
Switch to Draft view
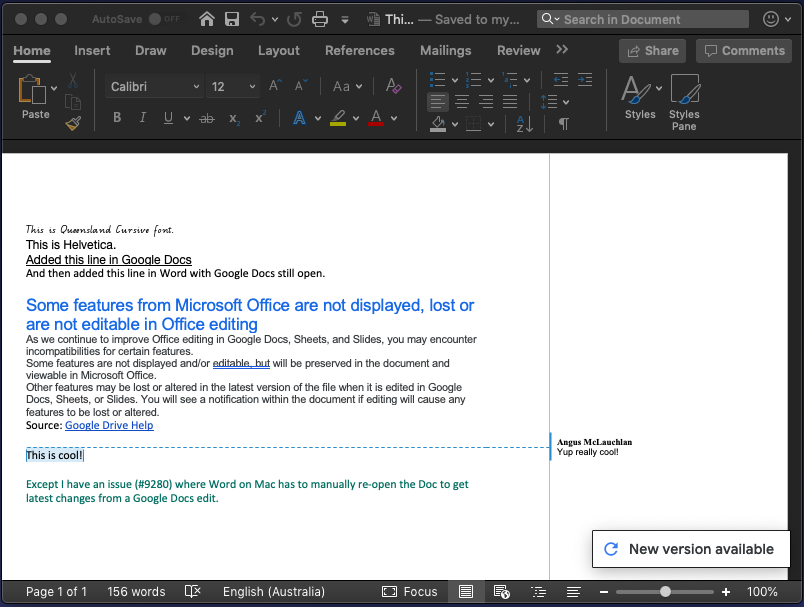click(573, 592)
